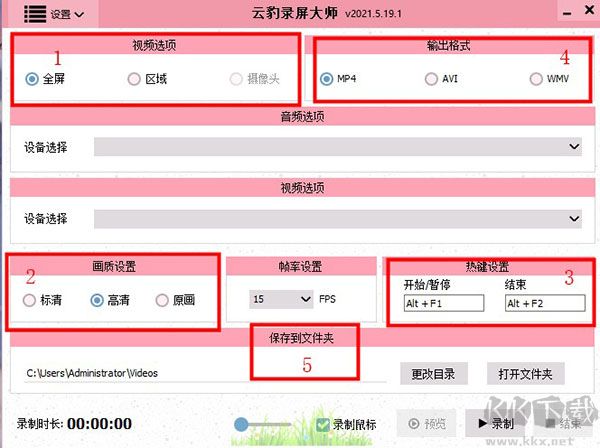Click the 结束 stop button
This screenshot has height=448, width=600.
[564, 423]
